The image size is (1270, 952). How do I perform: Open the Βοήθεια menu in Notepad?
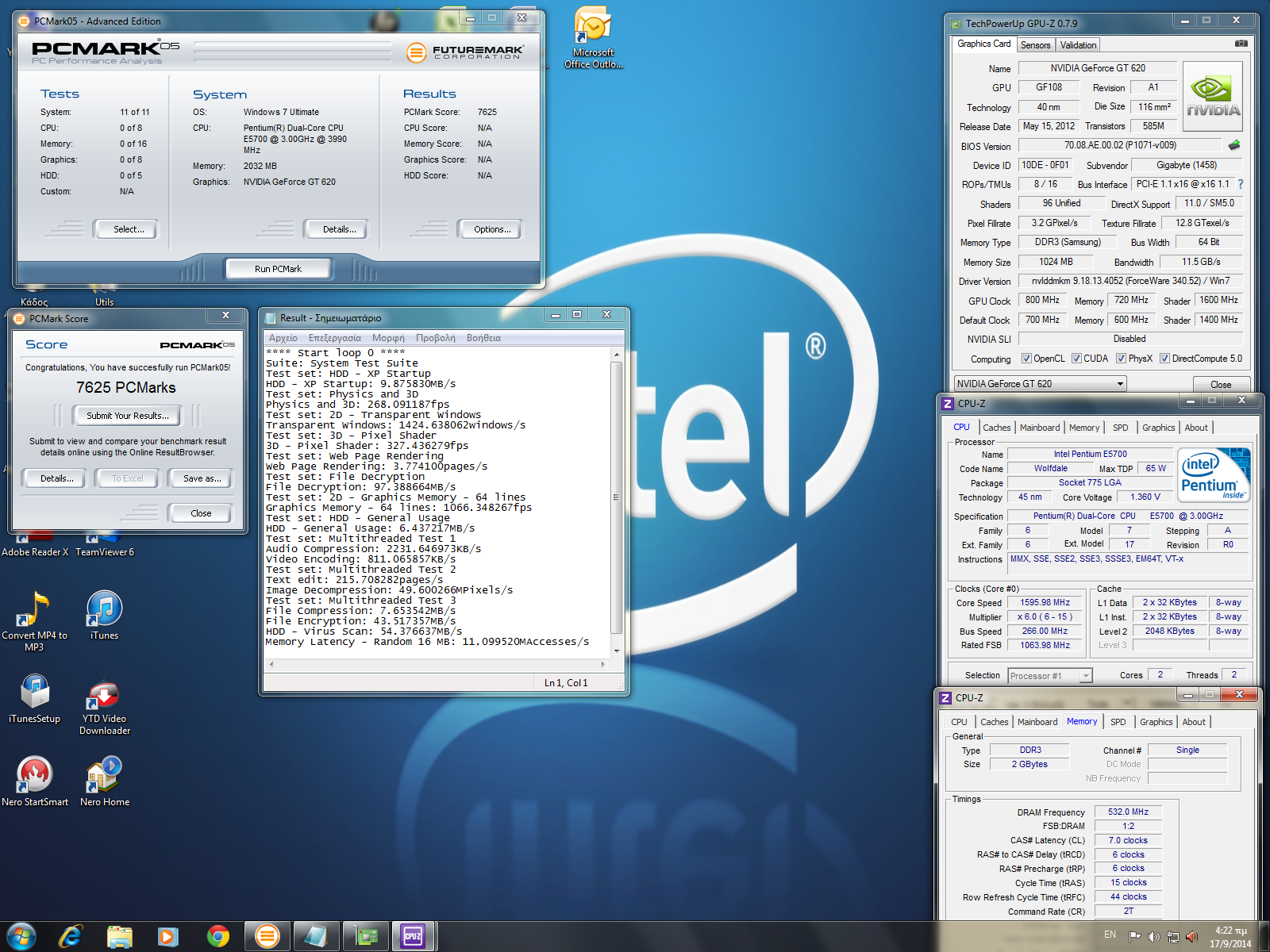click(x=483, y=338)
